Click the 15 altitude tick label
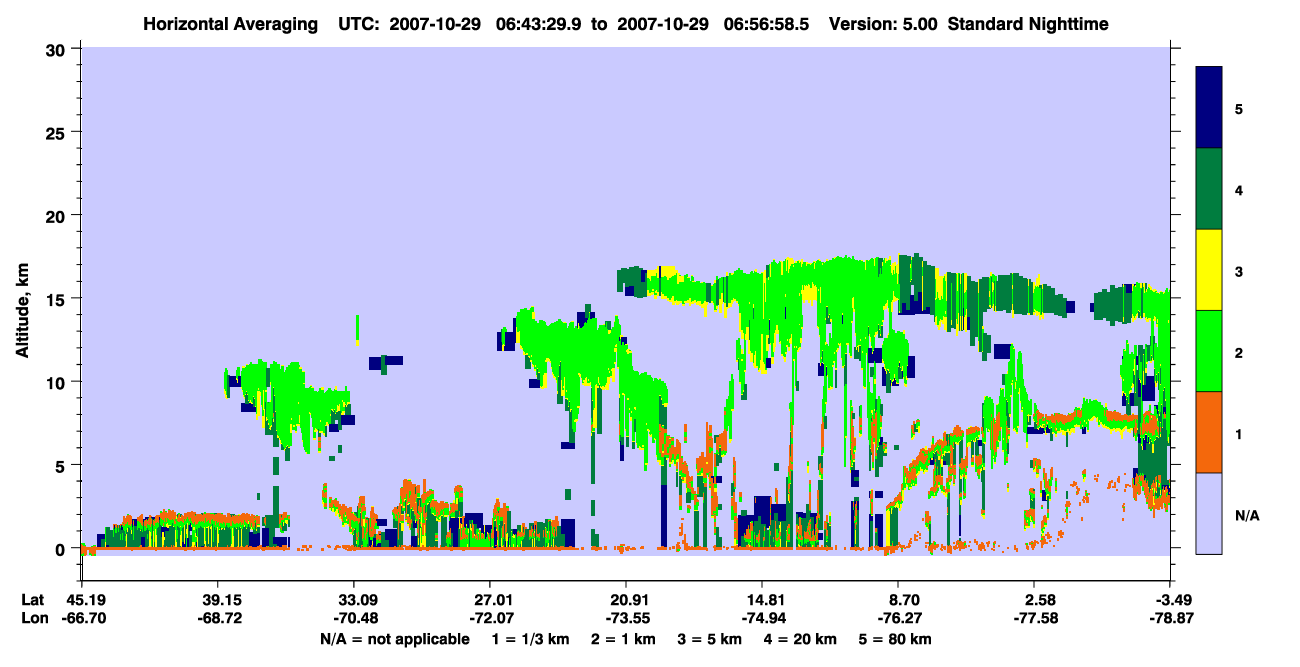The image size is (1300, 667). pos(58,299)
